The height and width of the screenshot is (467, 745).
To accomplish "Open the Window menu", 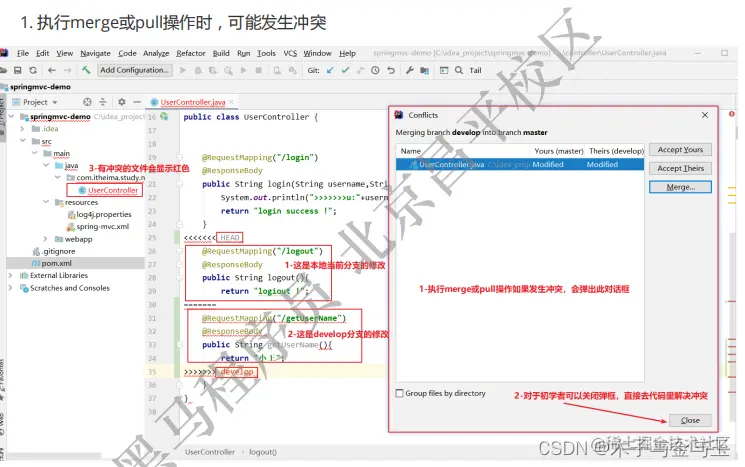I will tap(317, 53).
